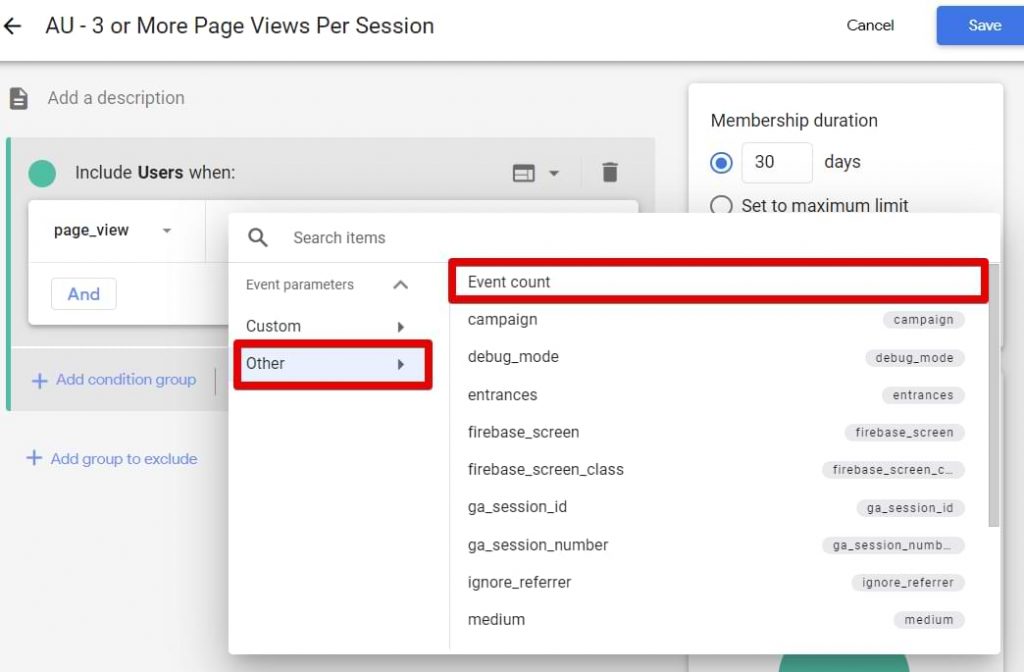1024x672 pixels.
Task: Click the back arrow to exit audience editor
Action: click(x=17, y=26)
